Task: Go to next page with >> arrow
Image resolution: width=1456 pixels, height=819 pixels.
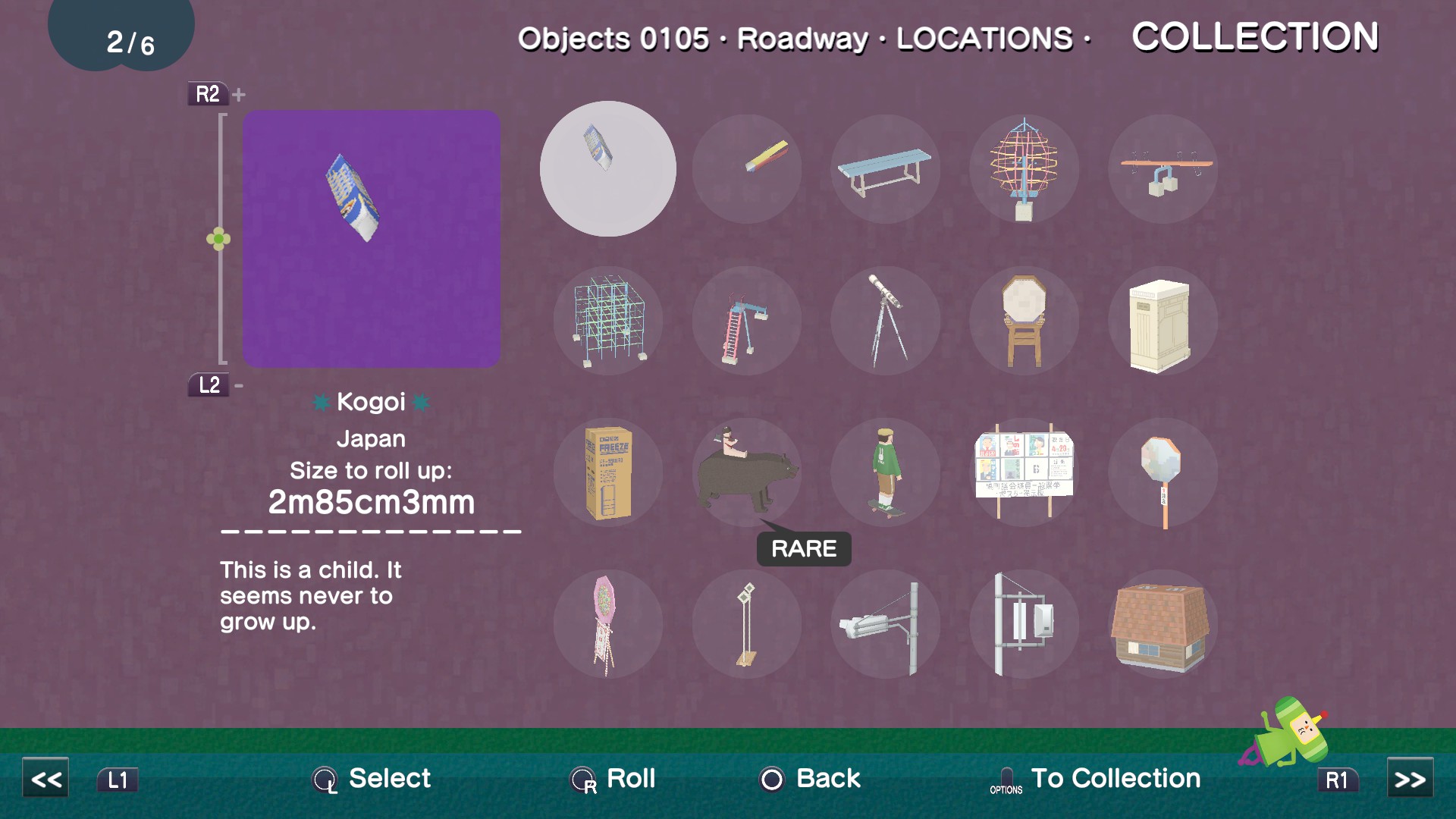Action: [1410, 779]
